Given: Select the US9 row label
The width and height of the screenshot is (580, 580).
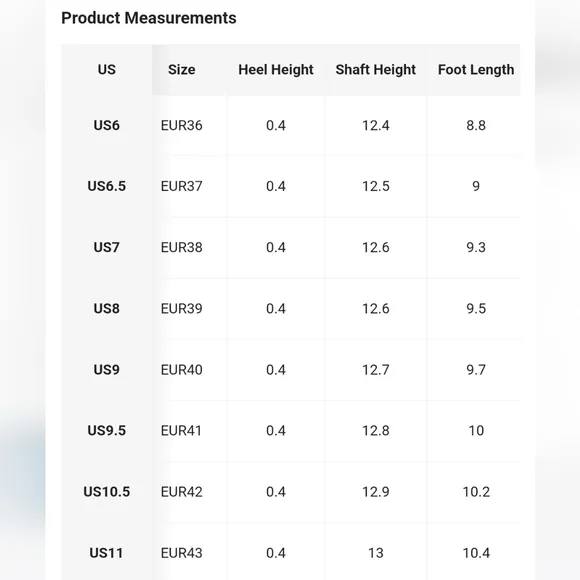Looking at the screenshot, I should click(107, 370).
